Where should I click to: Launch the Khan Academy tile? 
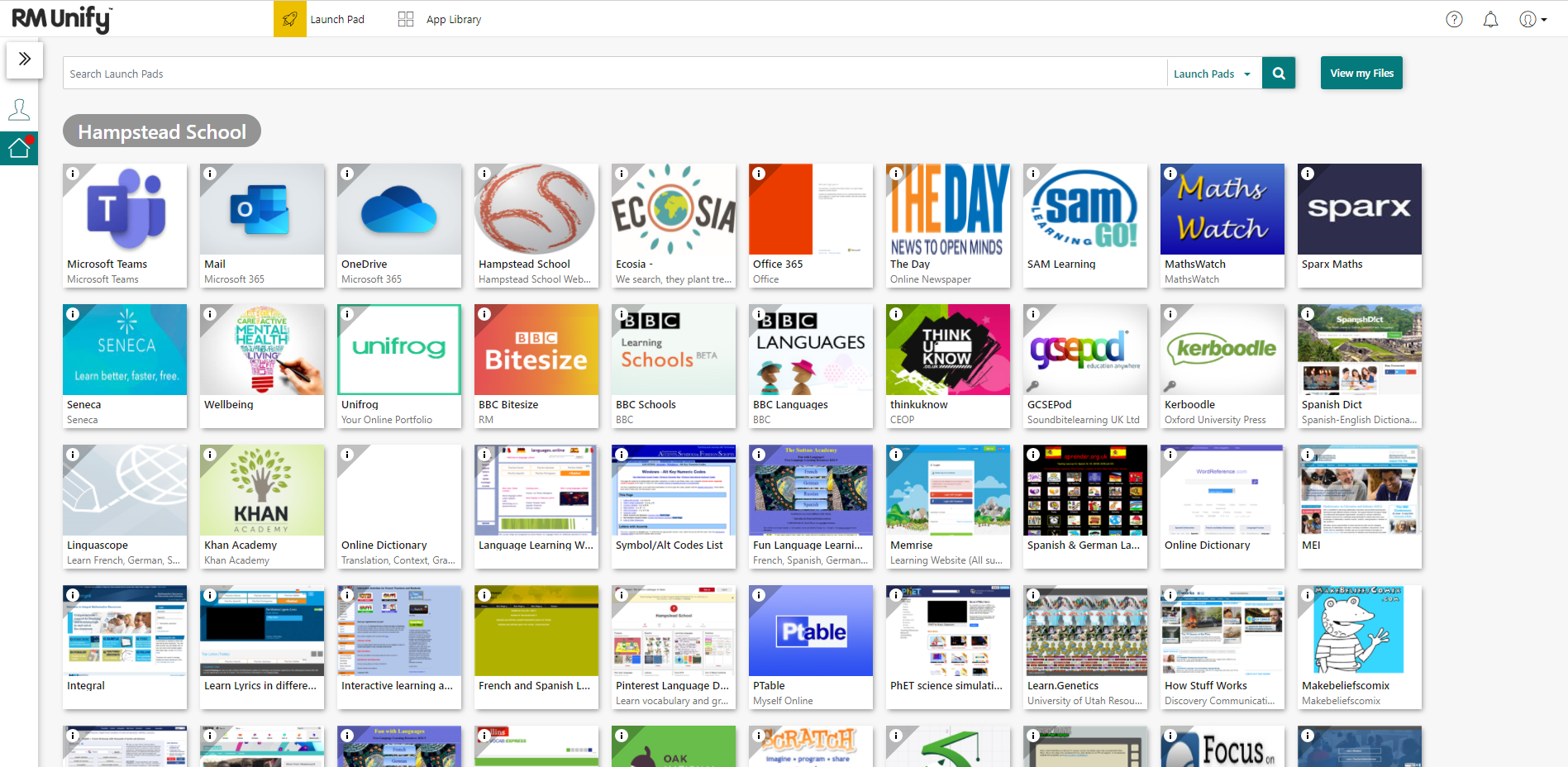point(262,505)
